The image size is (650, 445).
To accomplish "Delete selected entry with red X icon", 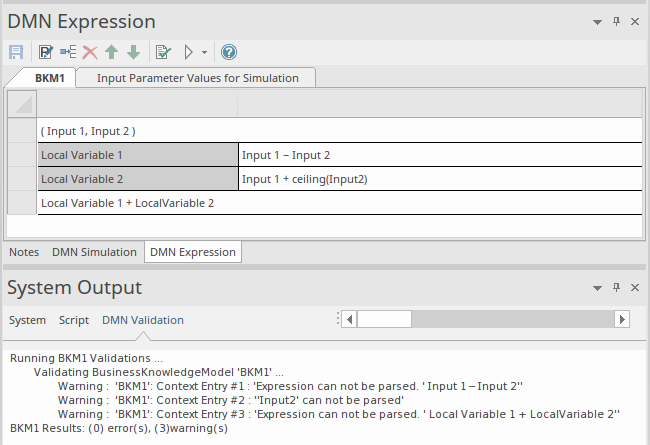I will [x=90, y=52].
